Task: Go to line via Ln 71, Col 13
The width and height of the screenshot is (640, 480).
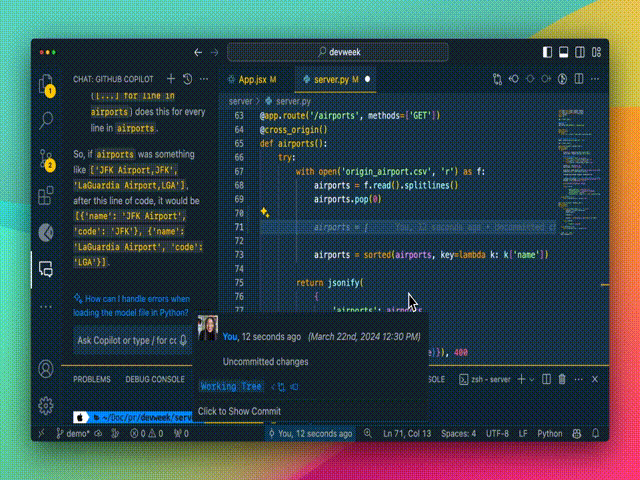Action: [407, 433]
